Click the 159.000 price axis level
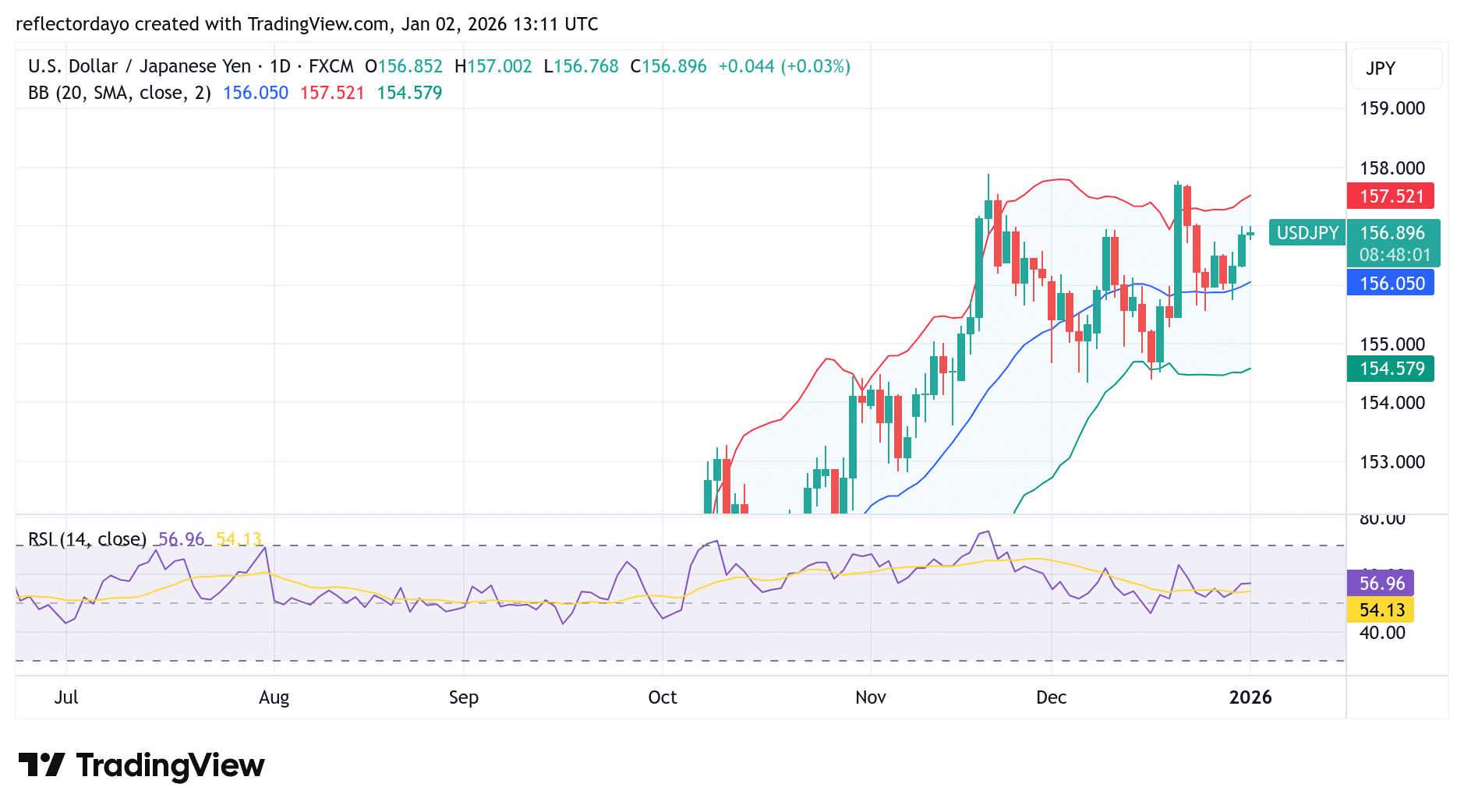The height and width of the screenshot is (812, 1464). point(1392,108)
